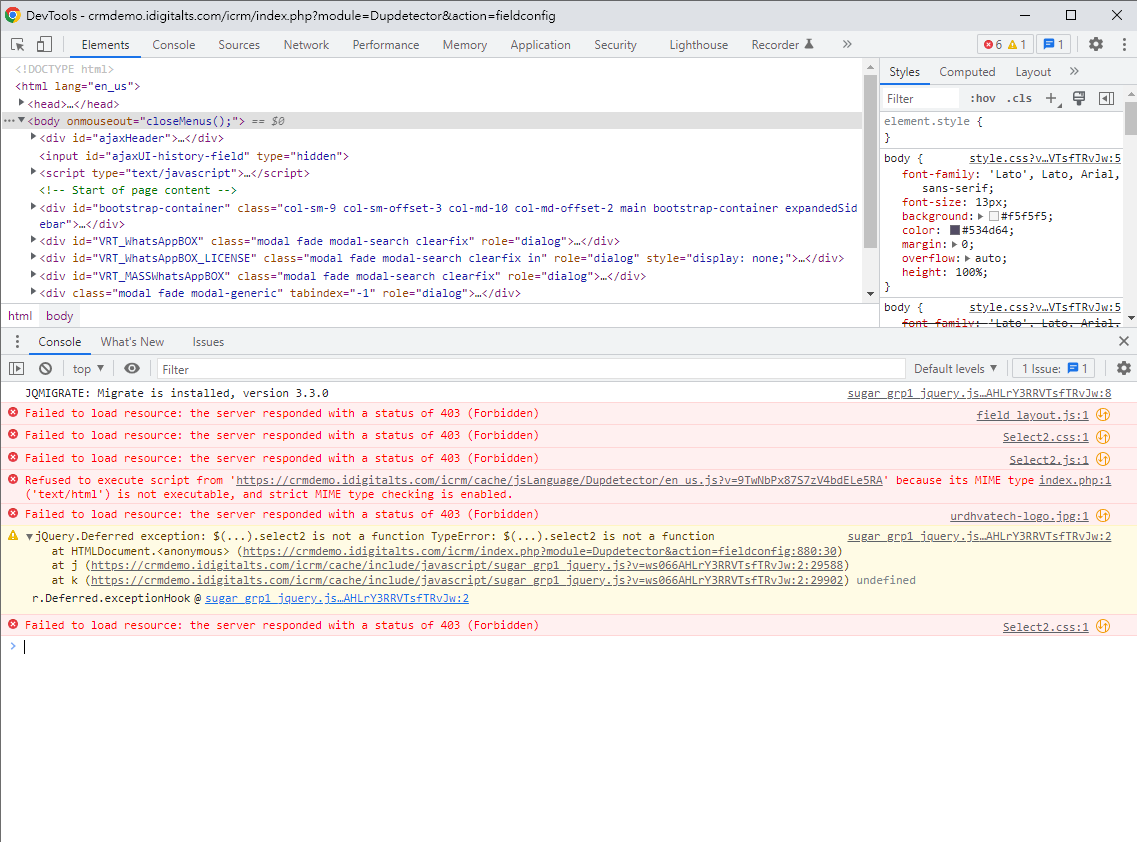Open the Default levels dropdown

coord(955,368)
